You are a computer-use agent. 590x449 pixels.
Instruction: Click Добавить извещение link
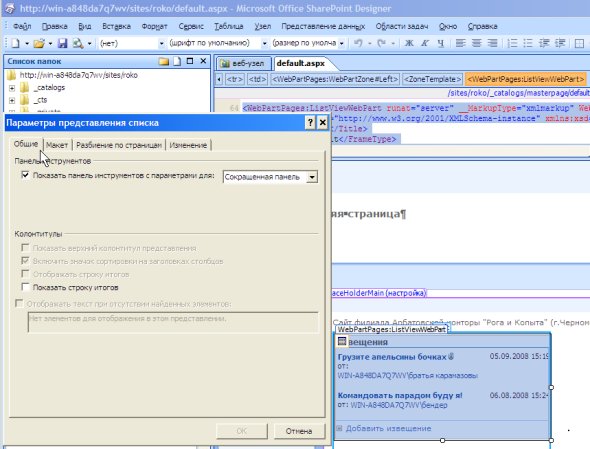coord(388,428)
